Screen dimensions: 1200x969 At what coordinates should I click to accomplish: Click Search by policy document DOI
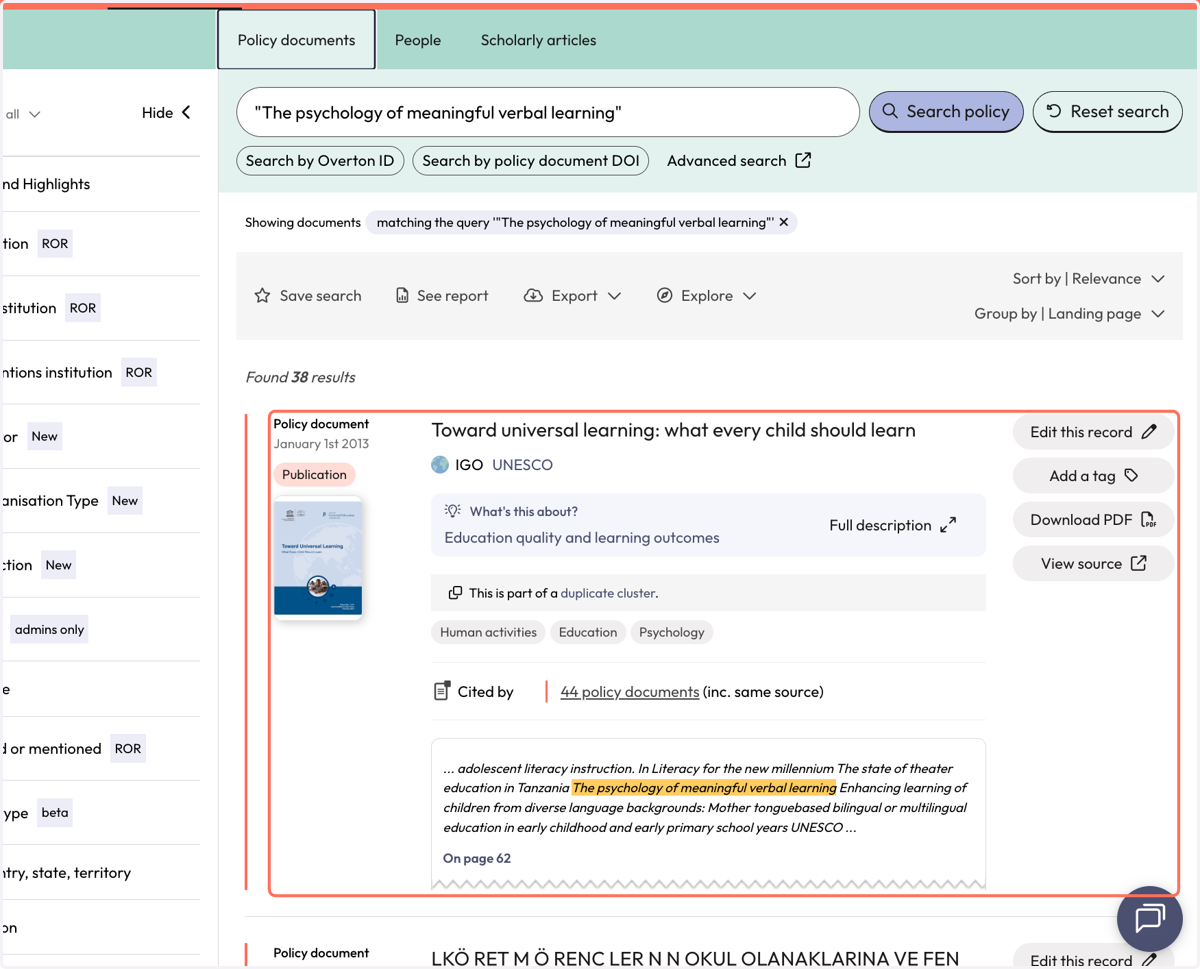531,160
